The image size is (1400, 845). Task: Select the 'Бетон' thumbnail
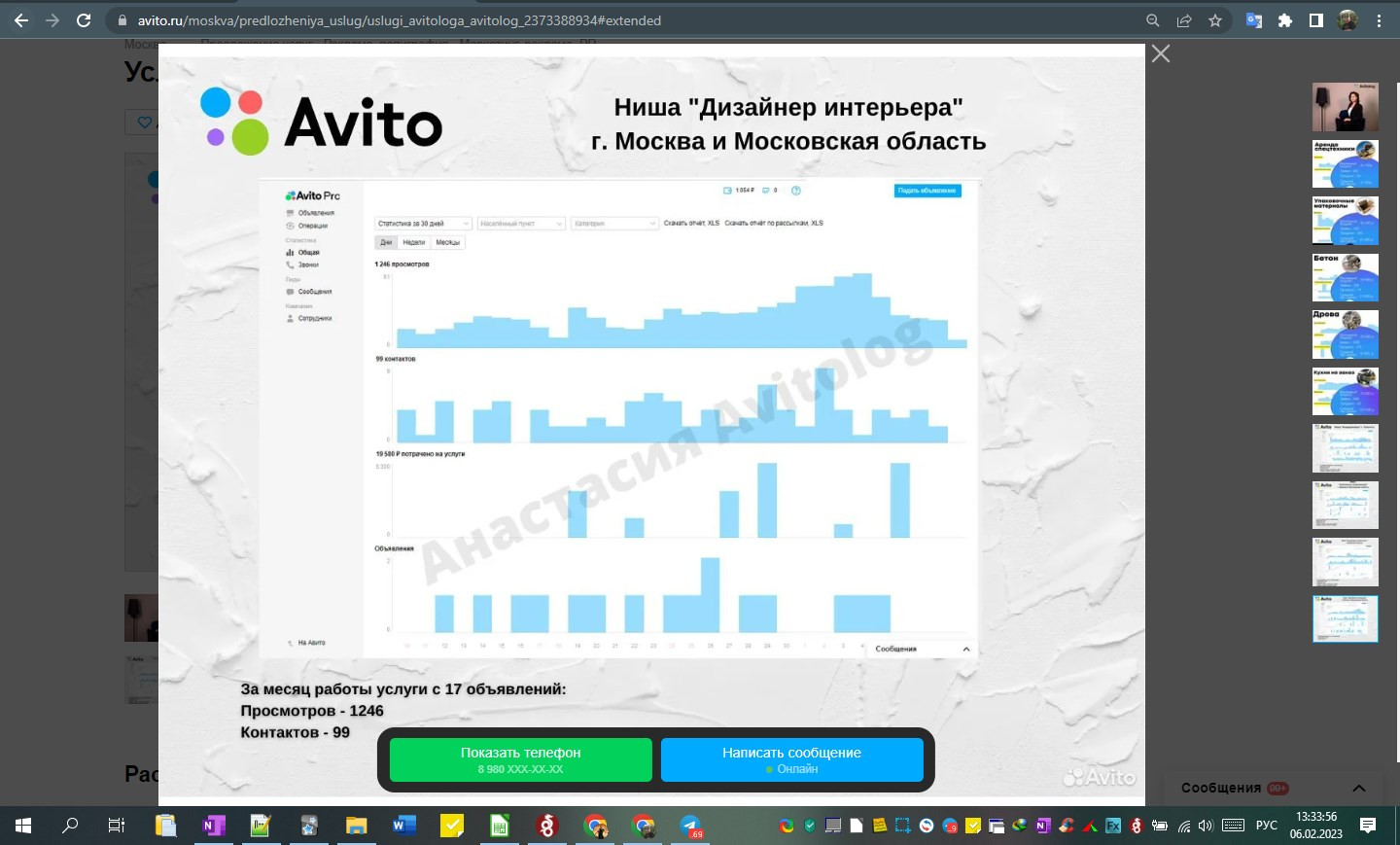pyautogui.click(x=1346, y=278)
